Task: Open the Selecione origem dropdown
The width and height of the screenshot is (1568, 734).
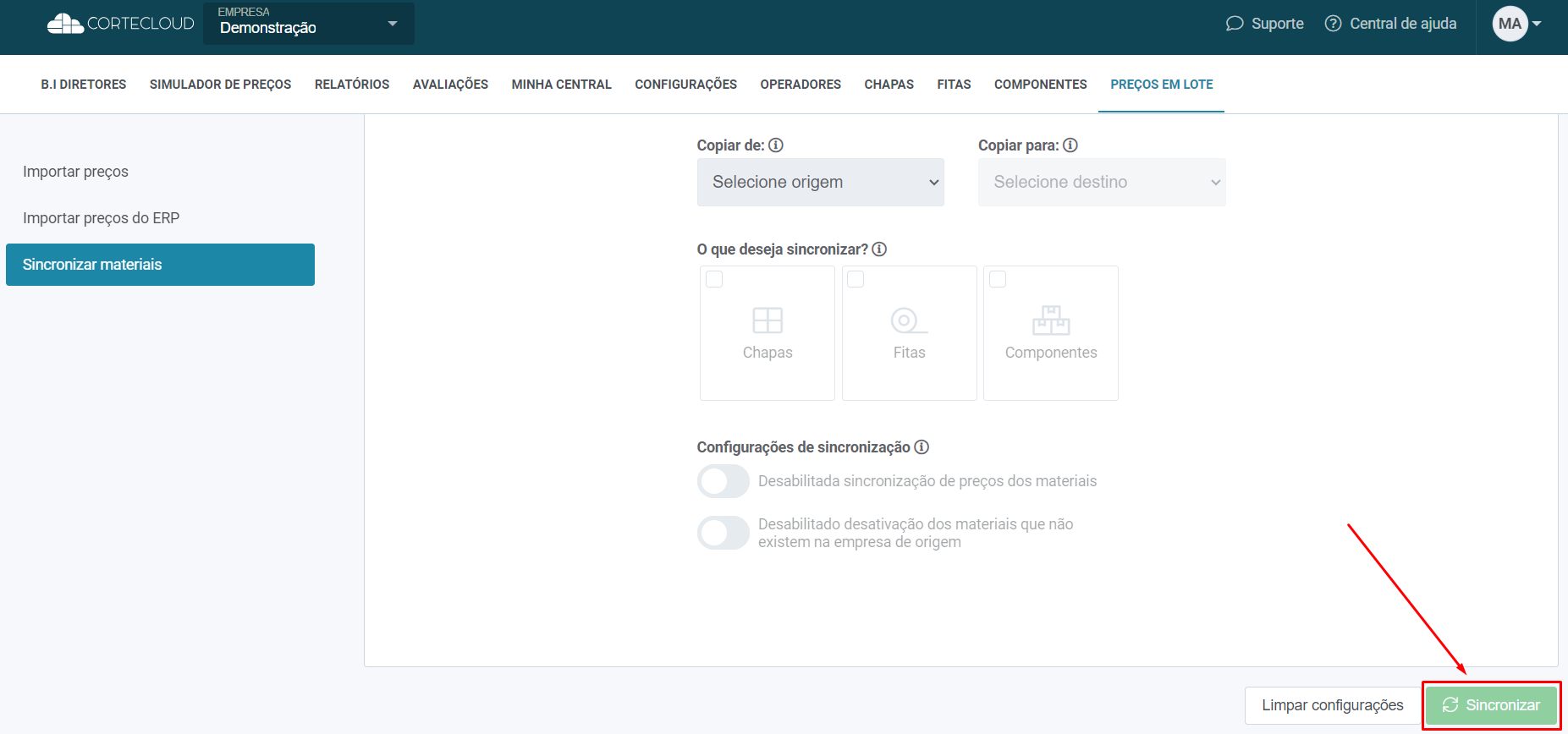Action: click(821, 182)
